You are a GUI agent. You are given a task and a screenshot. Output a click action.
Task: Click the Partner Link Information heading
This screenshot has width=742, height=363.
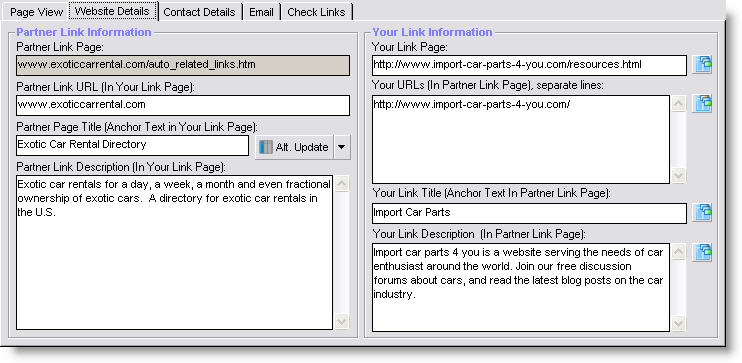pos(84,32)
